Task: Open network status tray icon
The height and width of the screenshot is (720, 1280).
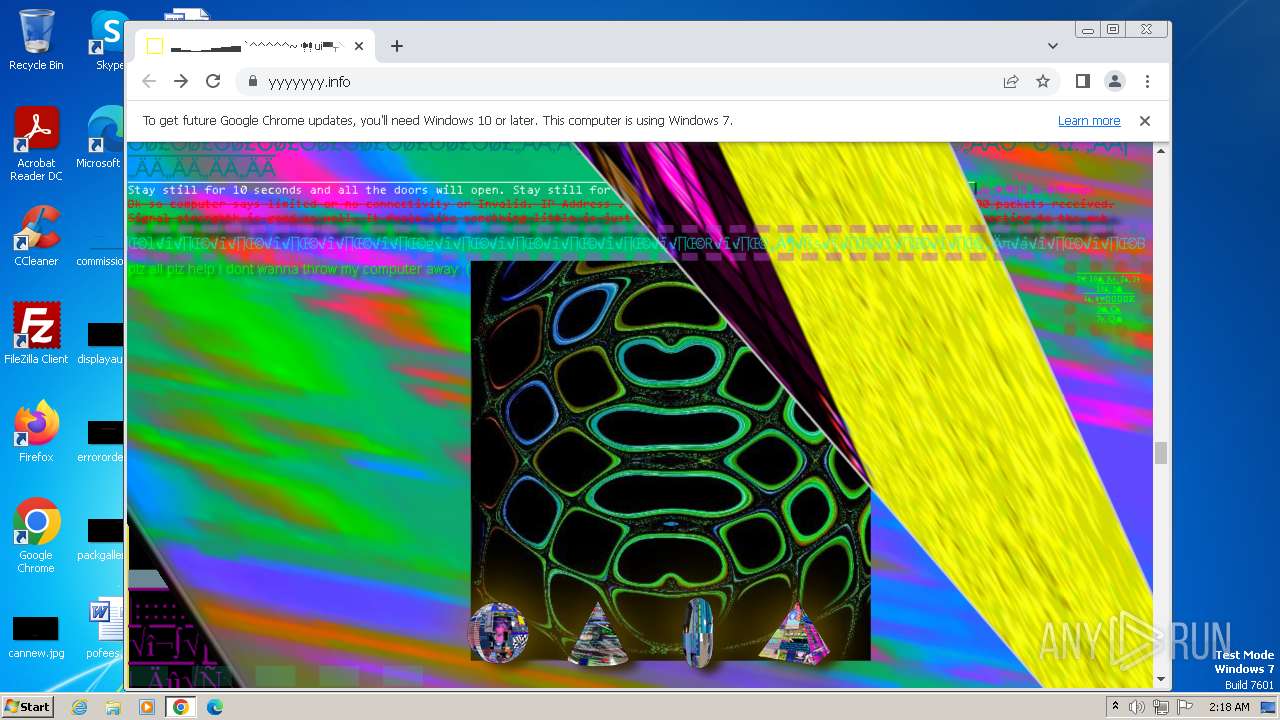Action: (1161, 707)
